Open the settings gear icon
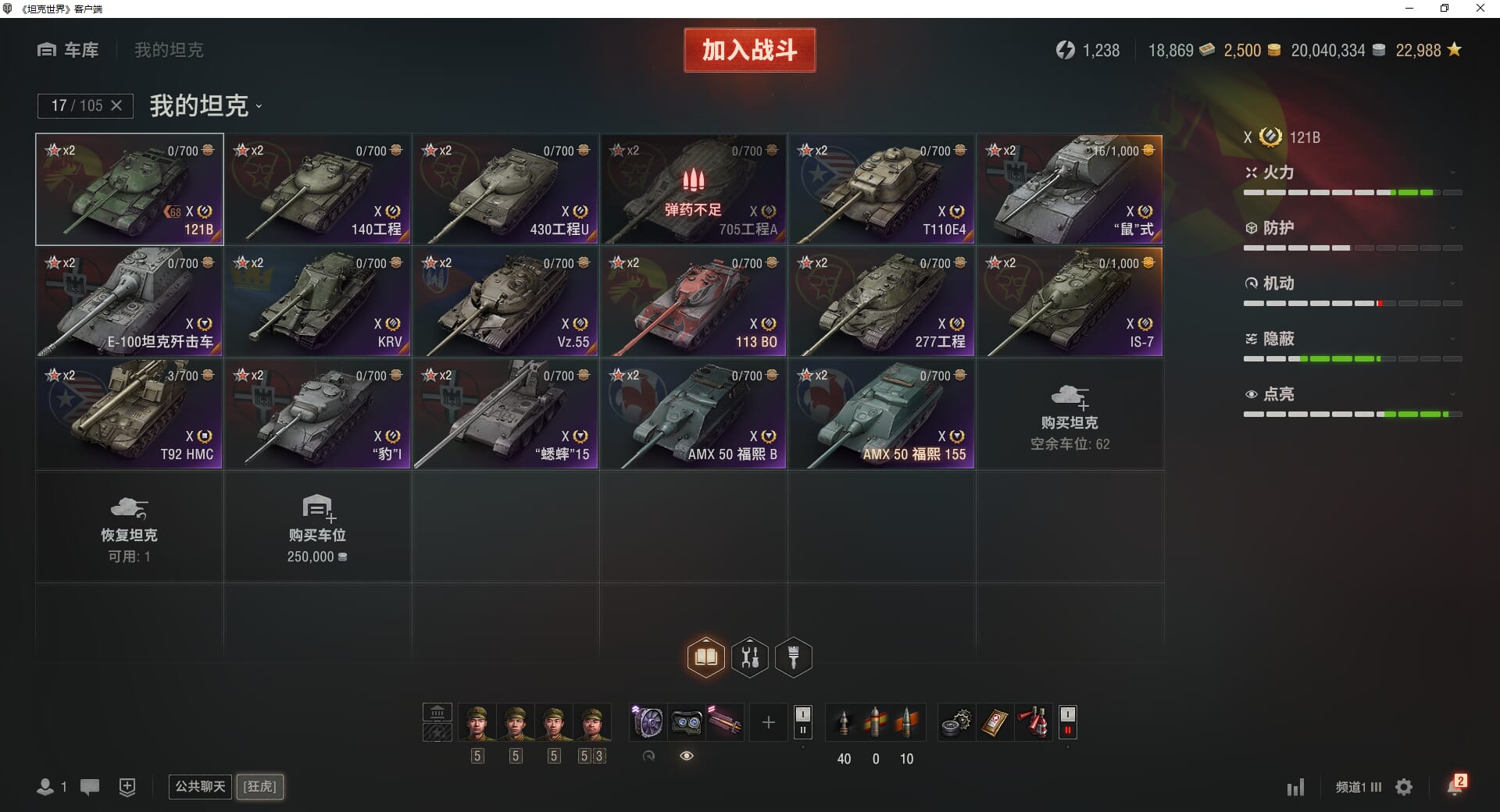The image size is (1500, 812). (x=1404, y=787)
